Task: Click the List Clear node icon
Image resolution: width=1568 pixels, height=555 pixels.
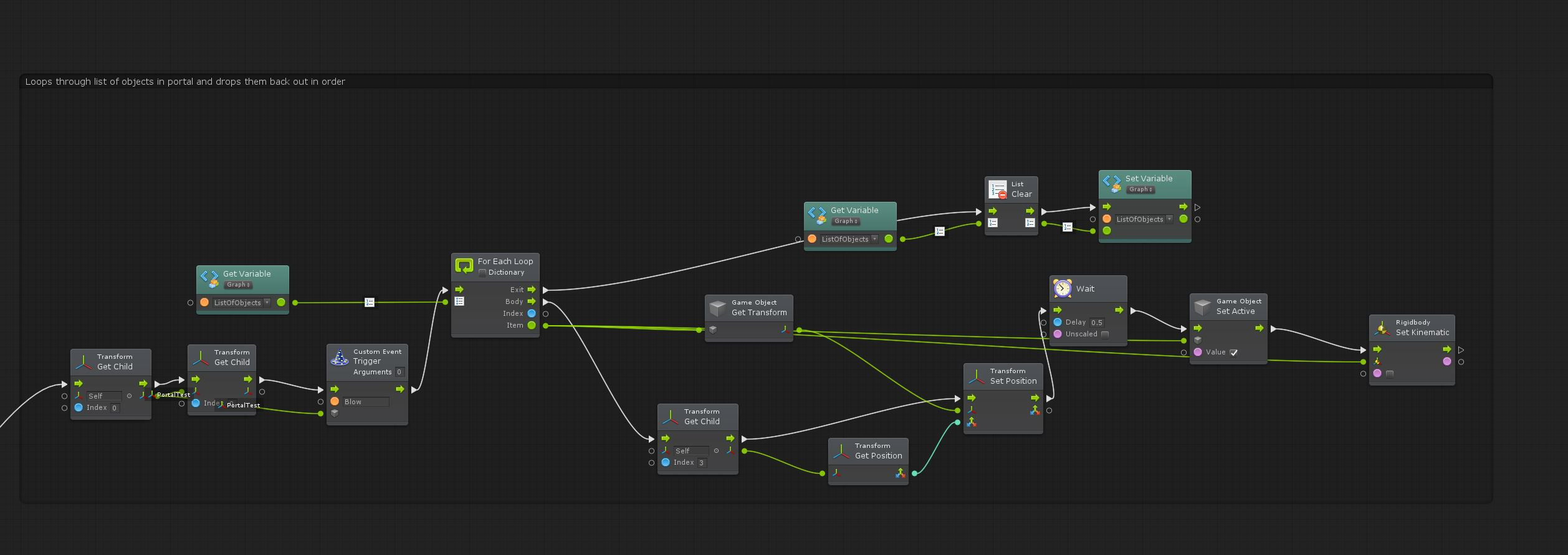Action: [x=998, y=189]
